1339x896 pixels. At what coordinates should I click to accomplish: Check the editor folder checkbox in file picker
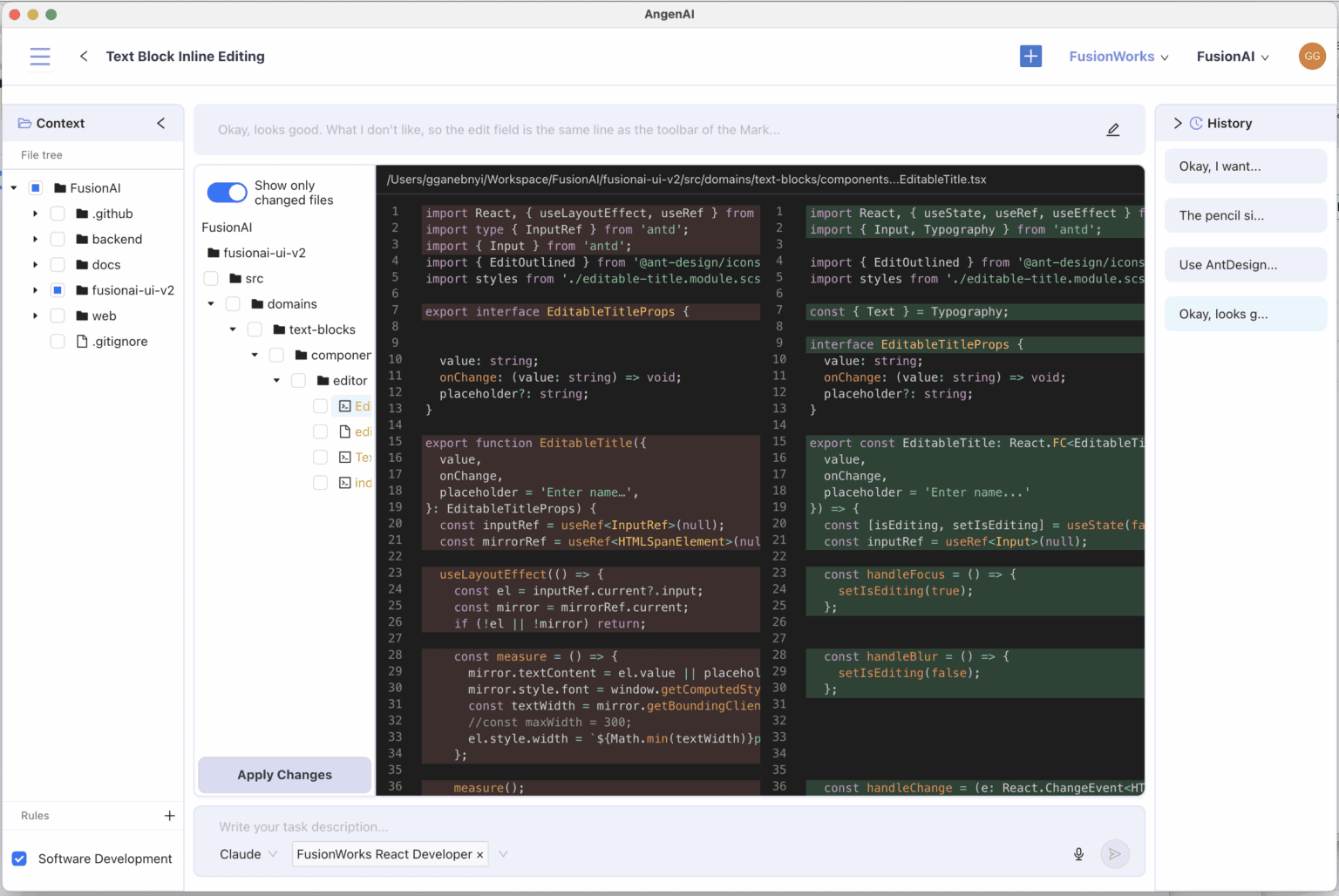pyautogui.click(x=298, y=380)
